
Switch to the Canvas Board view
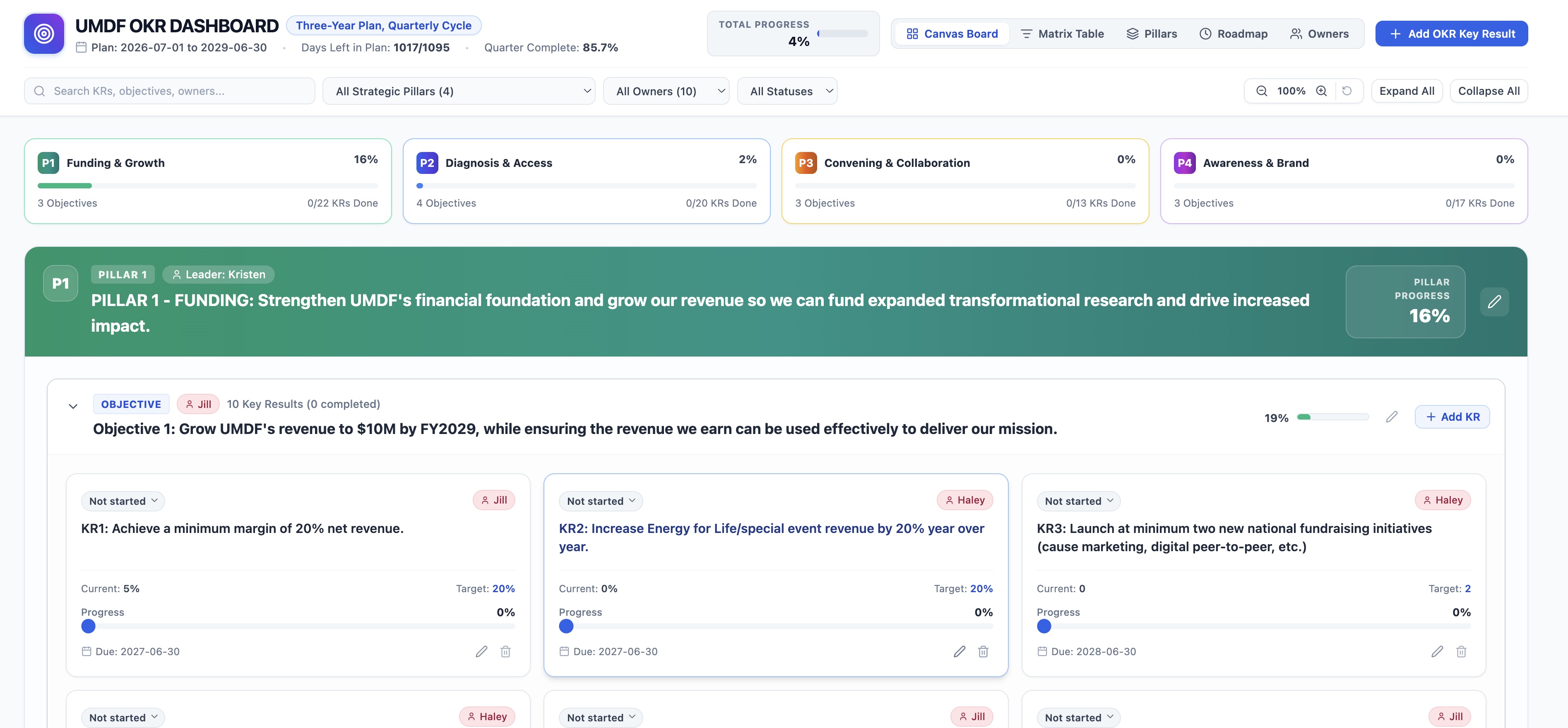[952, 34]
